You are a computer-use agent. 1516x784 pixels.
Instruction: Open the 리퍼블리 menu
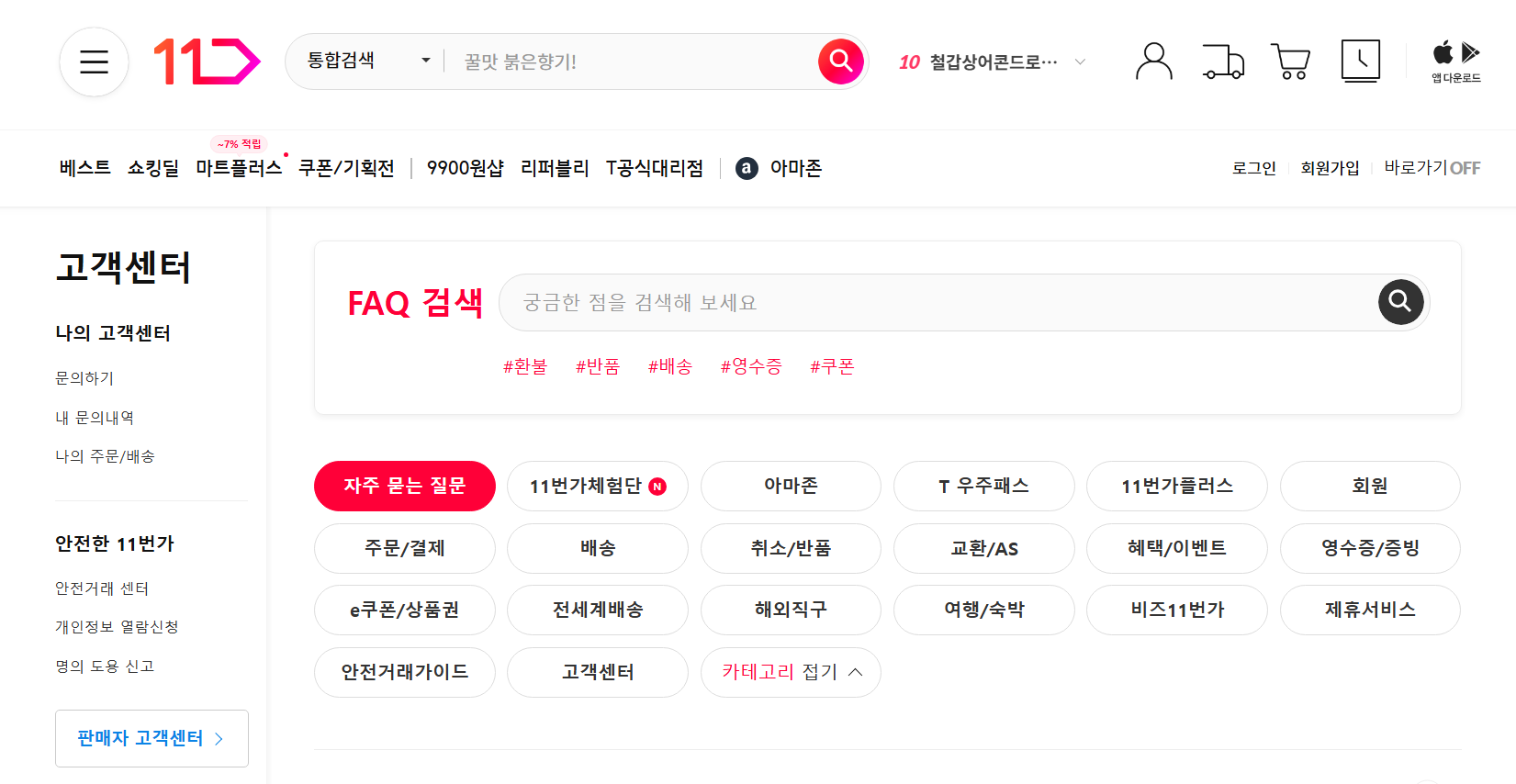pos(555,168)
